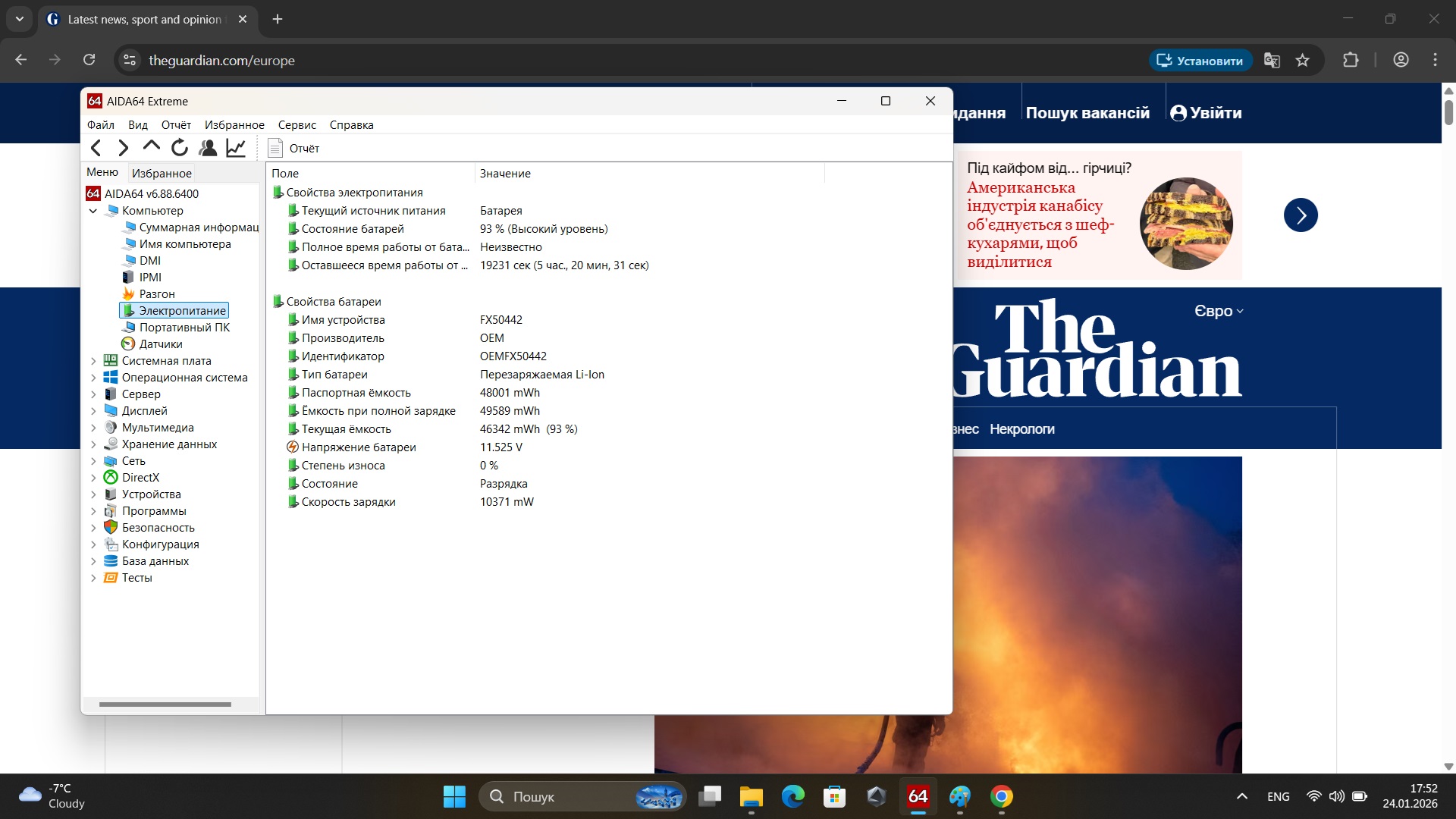Select the Датчики item in the sidebar
This screenshot has height=819, width=1456.
pos(161,344)
